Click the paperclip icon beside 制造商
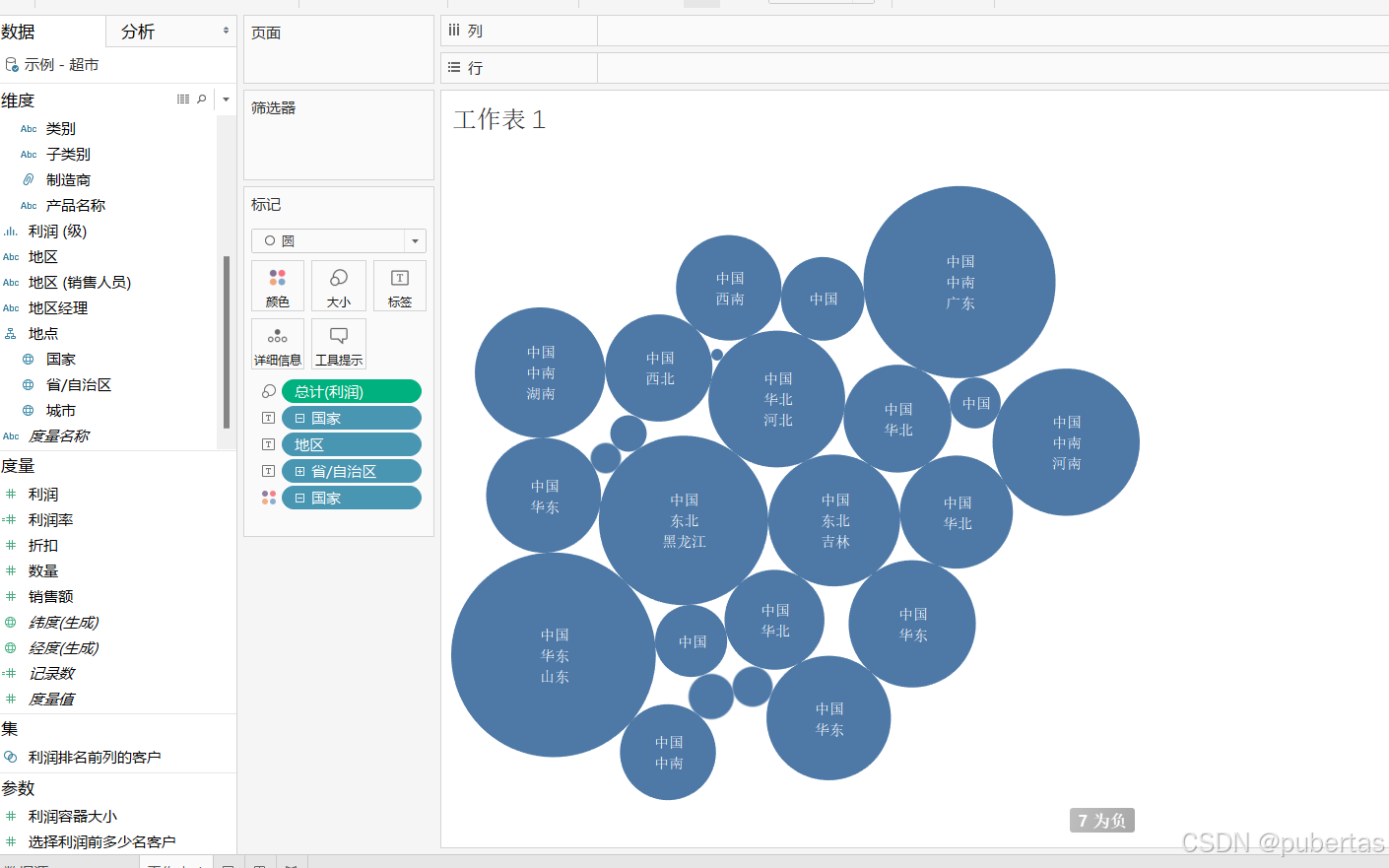1389x868 pixels. (29, 180)
